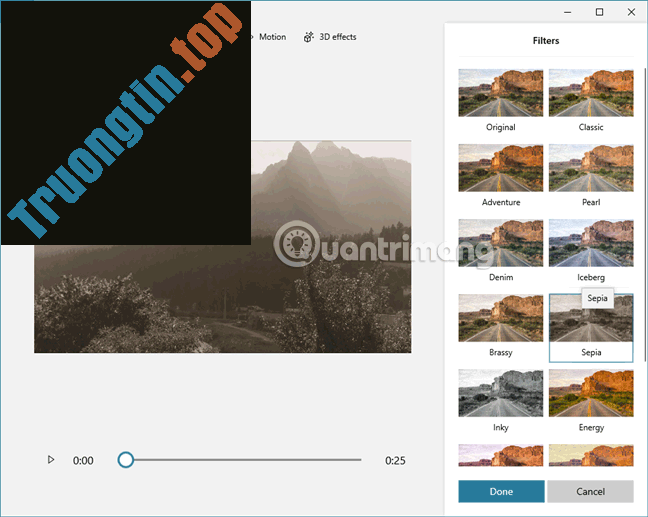Click the 0:00 current time text

click(83, 460)
